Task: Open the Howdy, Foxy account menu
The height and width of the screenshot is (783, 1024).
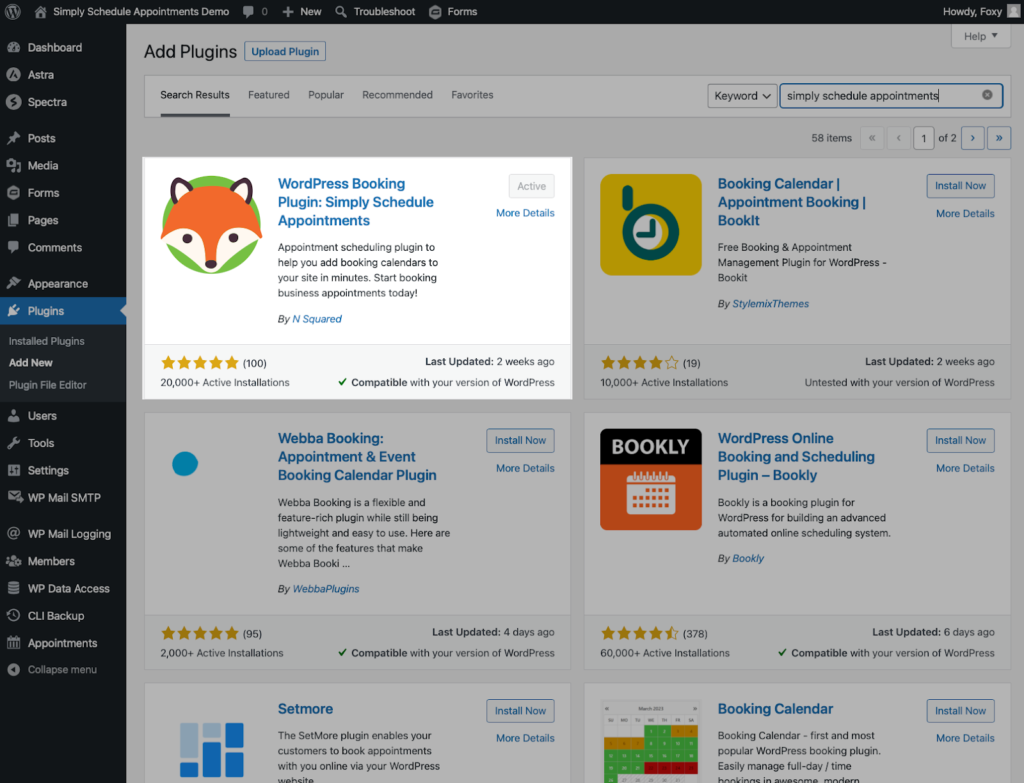Action: 981,11
